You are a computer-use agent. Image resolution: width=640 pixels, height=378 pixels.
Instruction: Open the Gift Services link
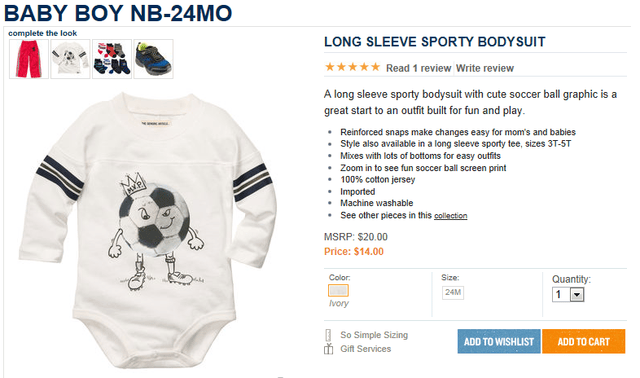(x=366, y=349)
